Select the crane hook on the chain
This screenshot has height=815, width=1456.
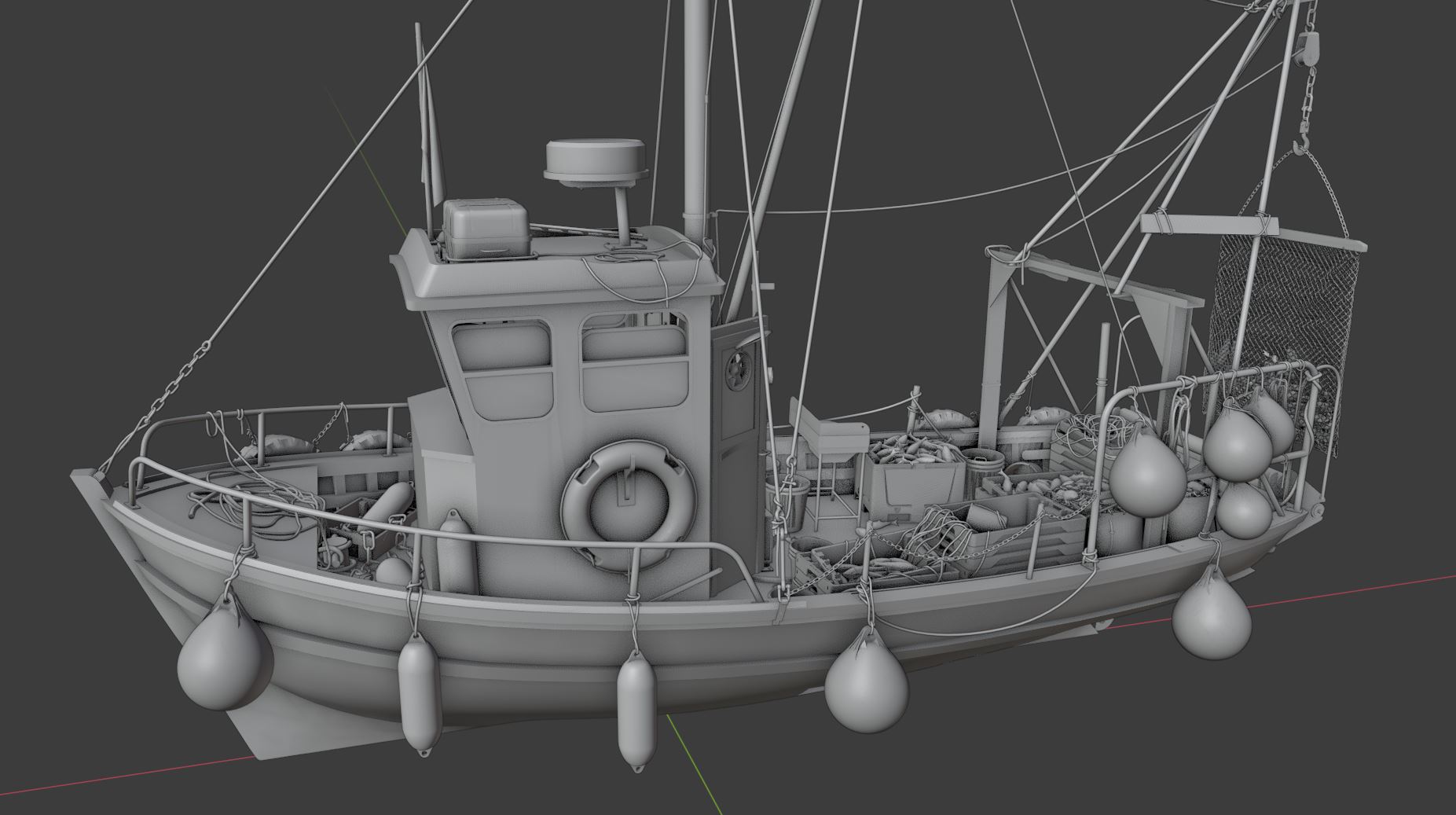point(1303,137)
